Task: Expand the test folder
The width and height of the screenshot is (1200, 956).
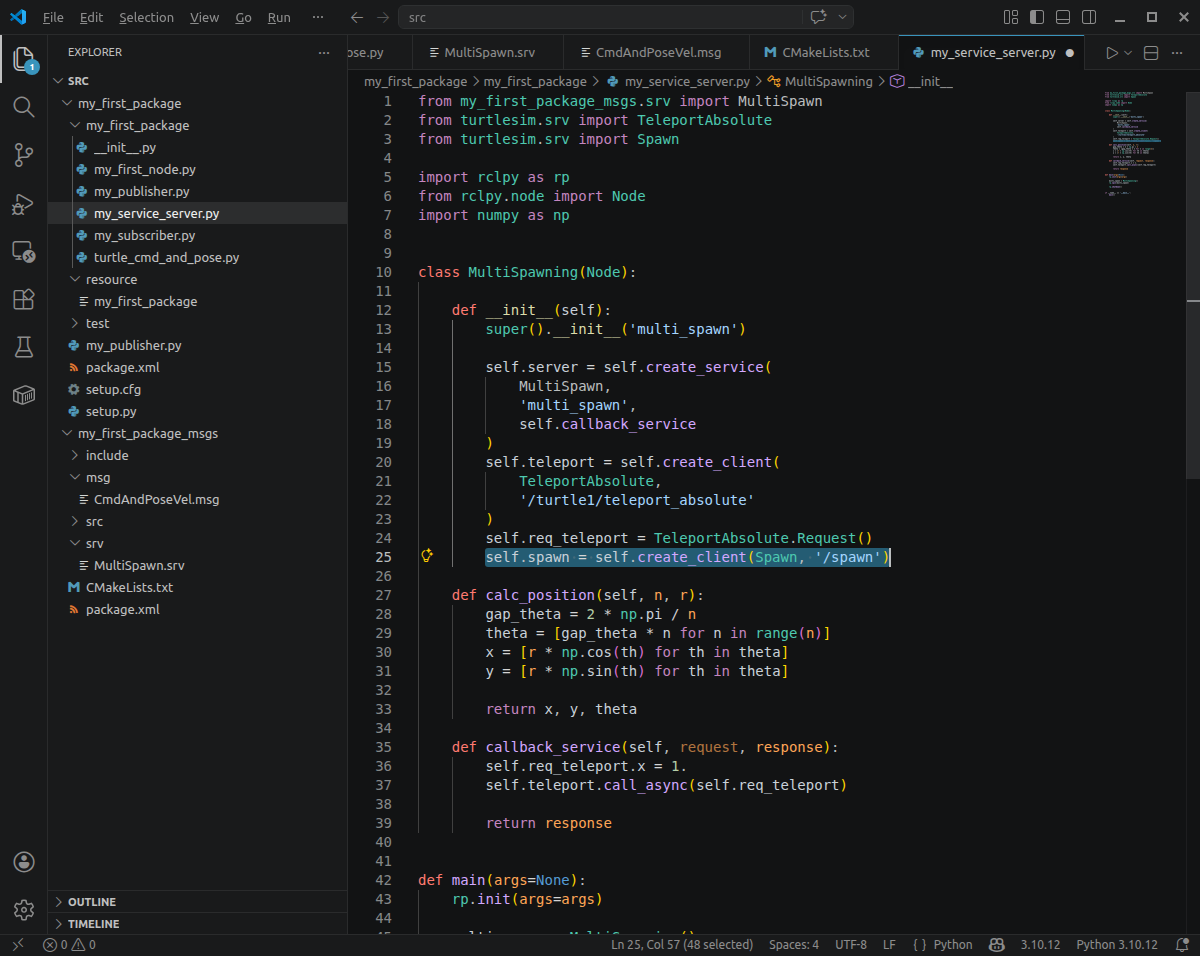Action: (197, 323)
